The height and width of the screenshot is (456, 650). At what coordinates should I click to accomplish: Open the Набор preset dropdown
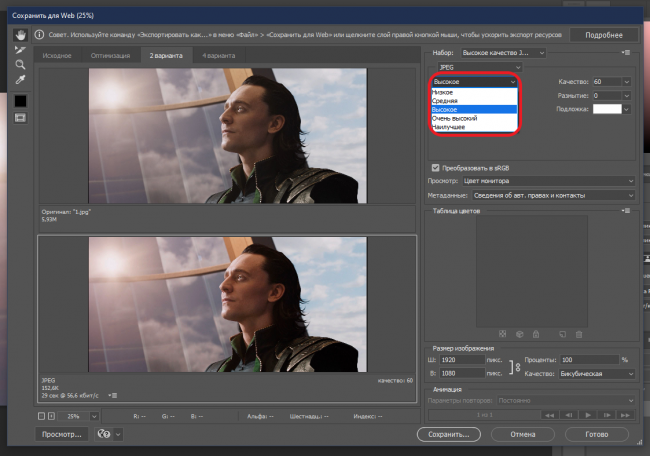[x=503, y=53]
